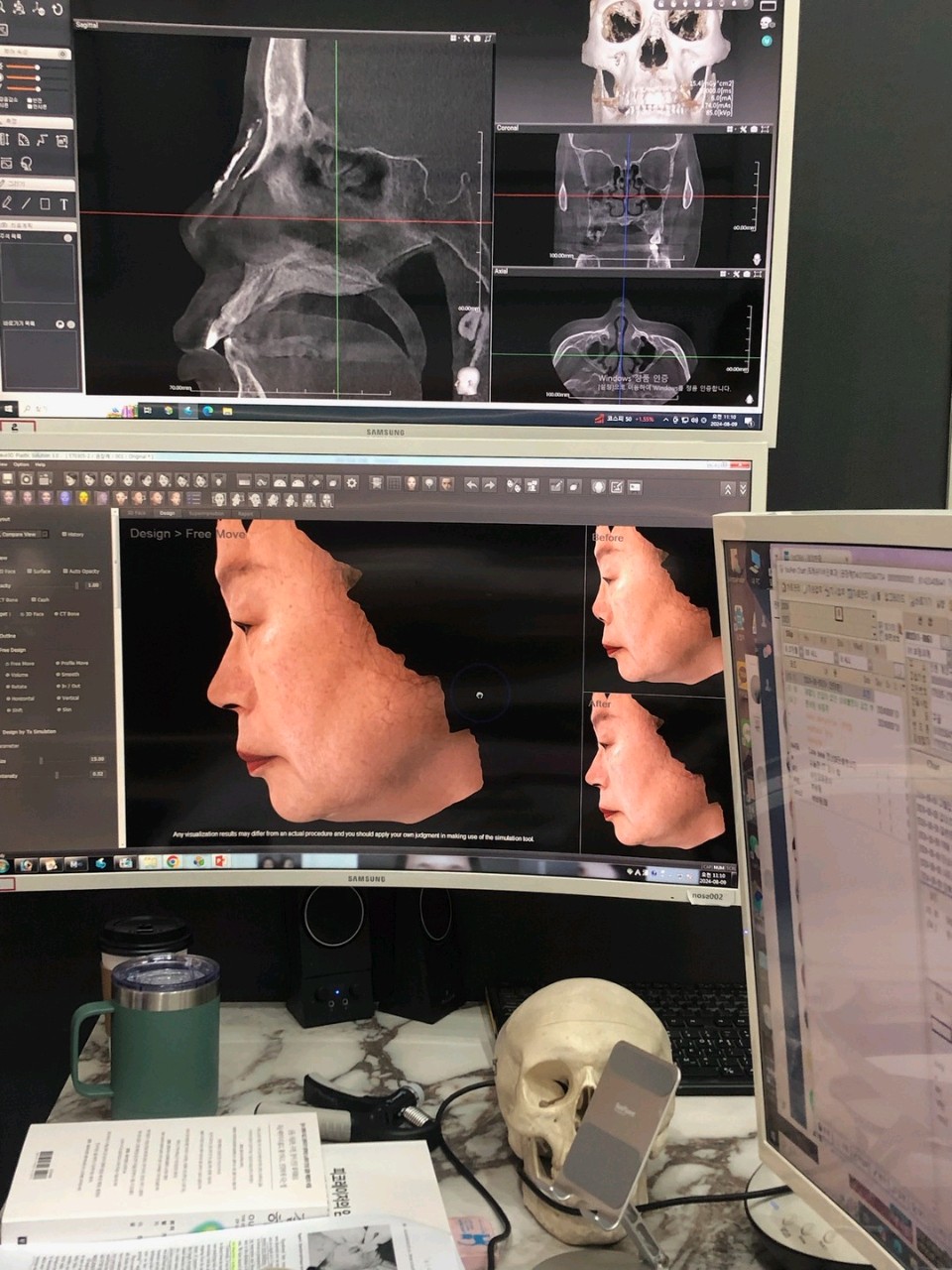Click the Axial panel title
Screen dimensions: 952x1270
coord(503,270)
